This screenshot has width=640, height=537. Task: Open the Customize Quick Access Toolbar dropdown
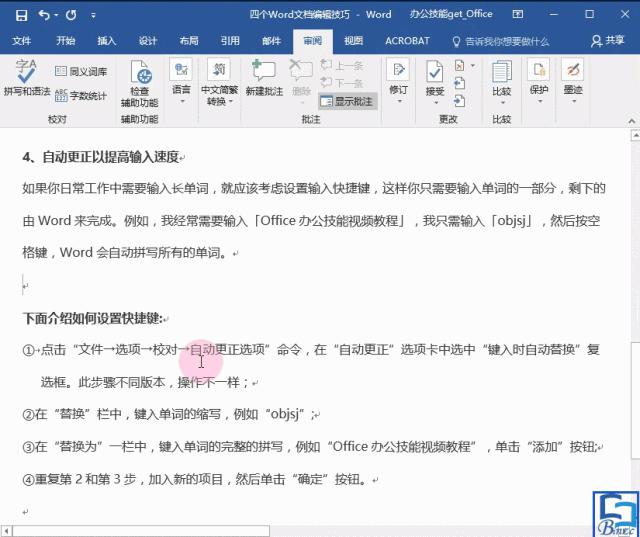(93, 16)
